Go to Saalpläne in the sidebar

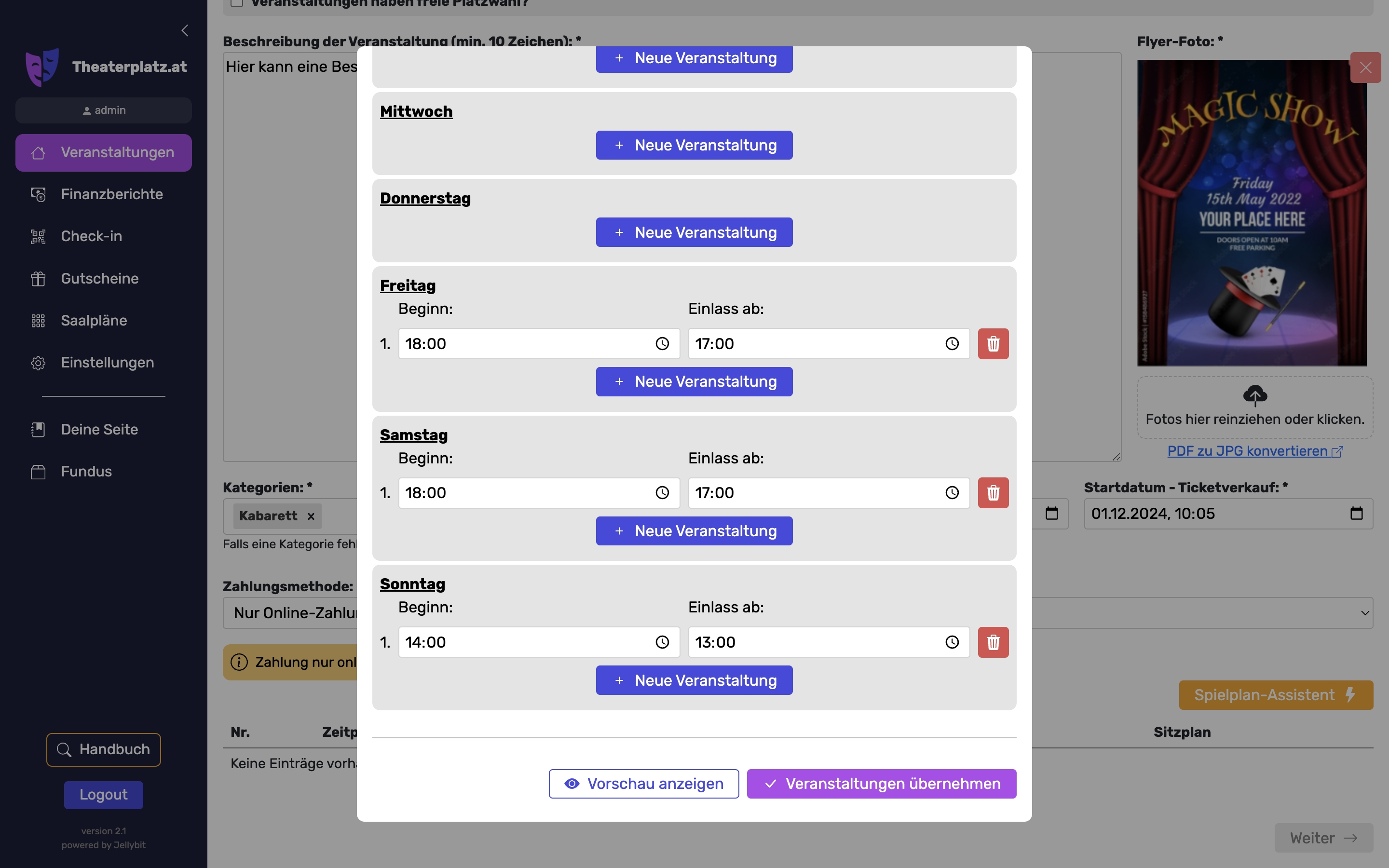pos(94,320)
